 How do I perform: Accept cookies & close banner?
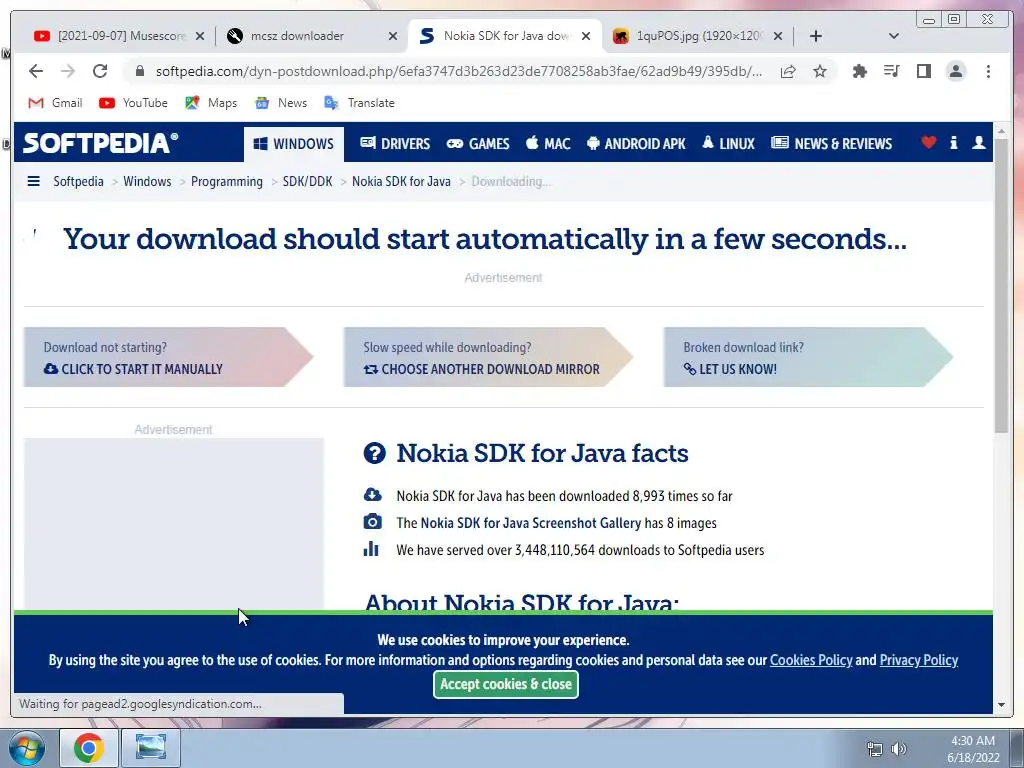(505, 684)
